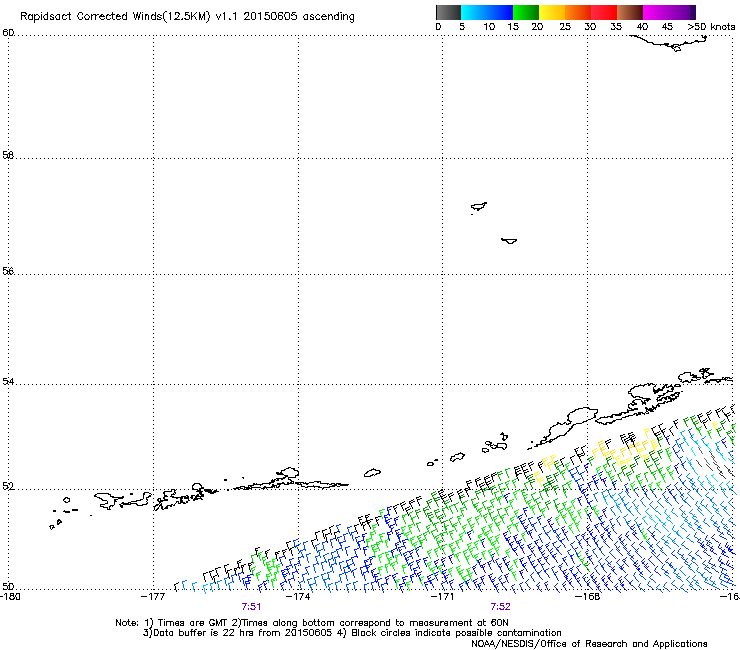The height and width of the screenshot is (650, 740).
Task: Click the latitude label '52'
Action: pos(8,486)
